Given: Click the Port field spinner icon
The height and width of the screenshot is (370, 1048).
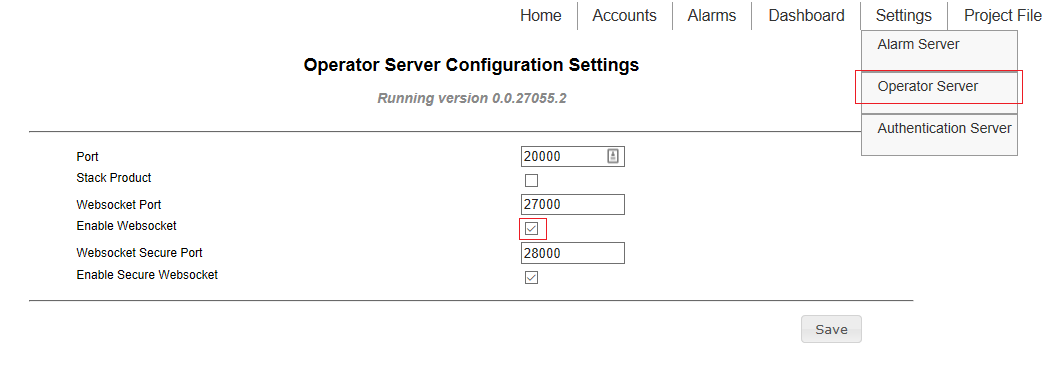Looking at the screenshot, I should tap(613, 156).
